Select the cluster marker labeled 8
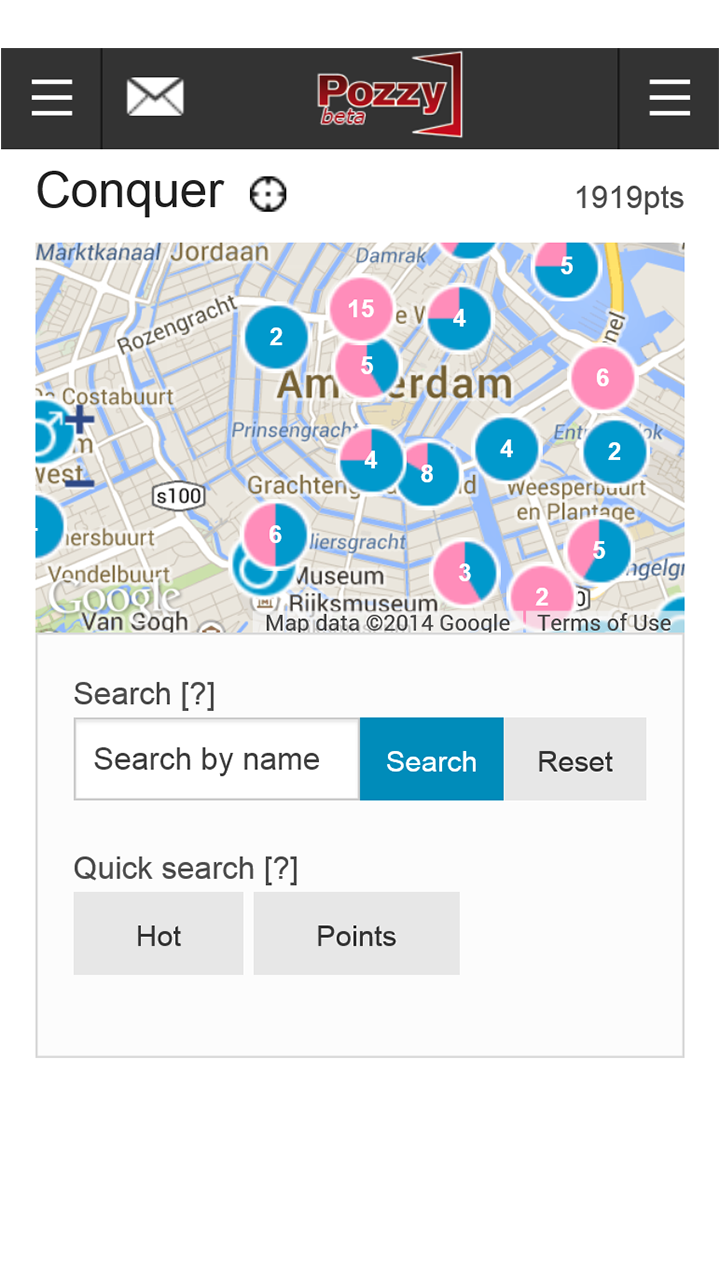720x1280 pixels. pyautogui.click(x=428, y=474)
